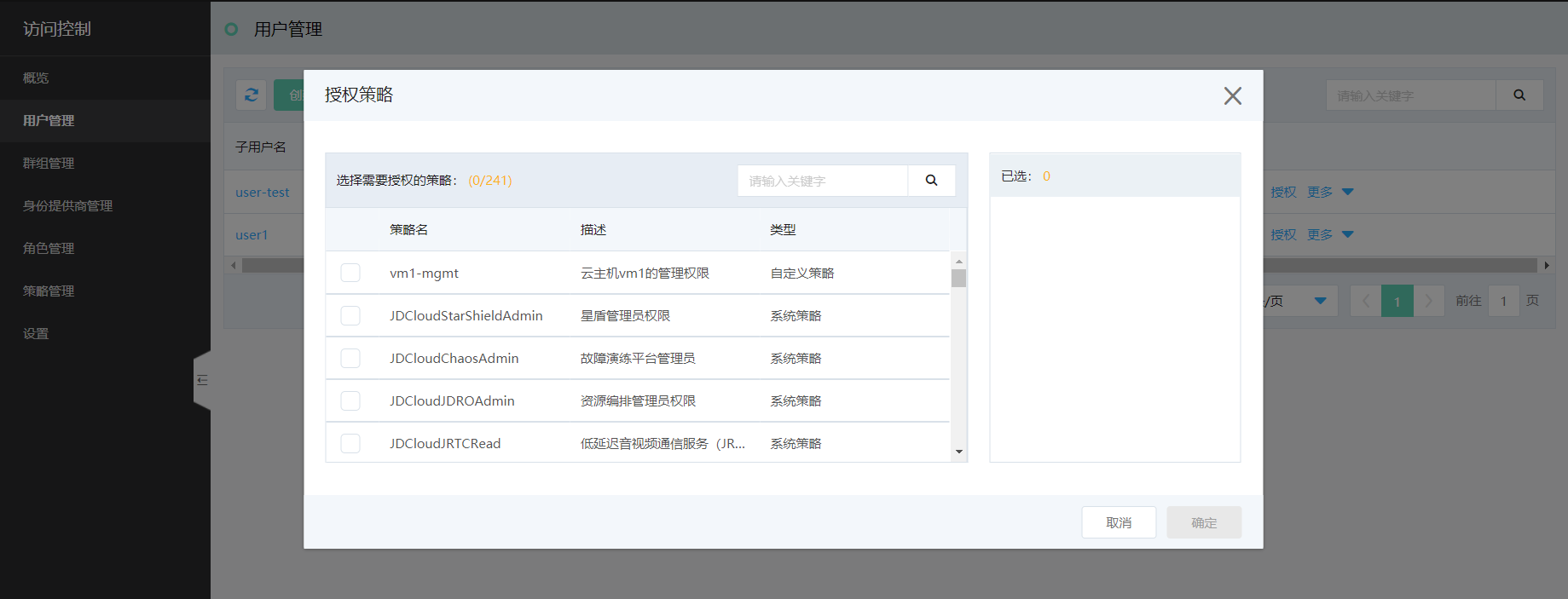The height and width of the screenshot is (599, 1568).
Task: Check the JDCloudStarShieldAdmin policy checkbox
Action: [350, 315]
